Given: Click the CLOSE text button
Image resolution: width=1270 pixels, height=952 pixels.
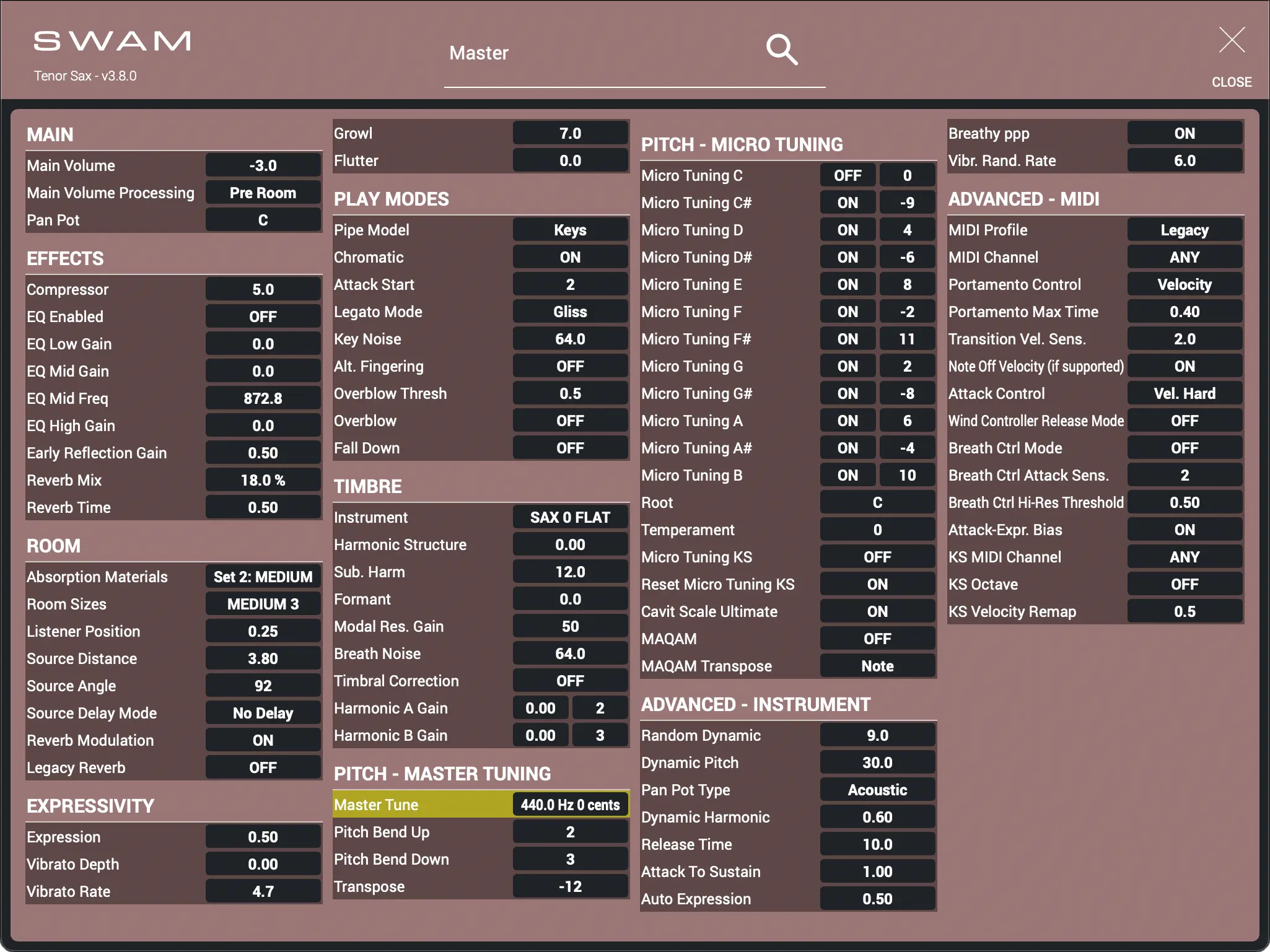Looking at the screenshot, I should pyautogui.click(x=1231, y=82).
